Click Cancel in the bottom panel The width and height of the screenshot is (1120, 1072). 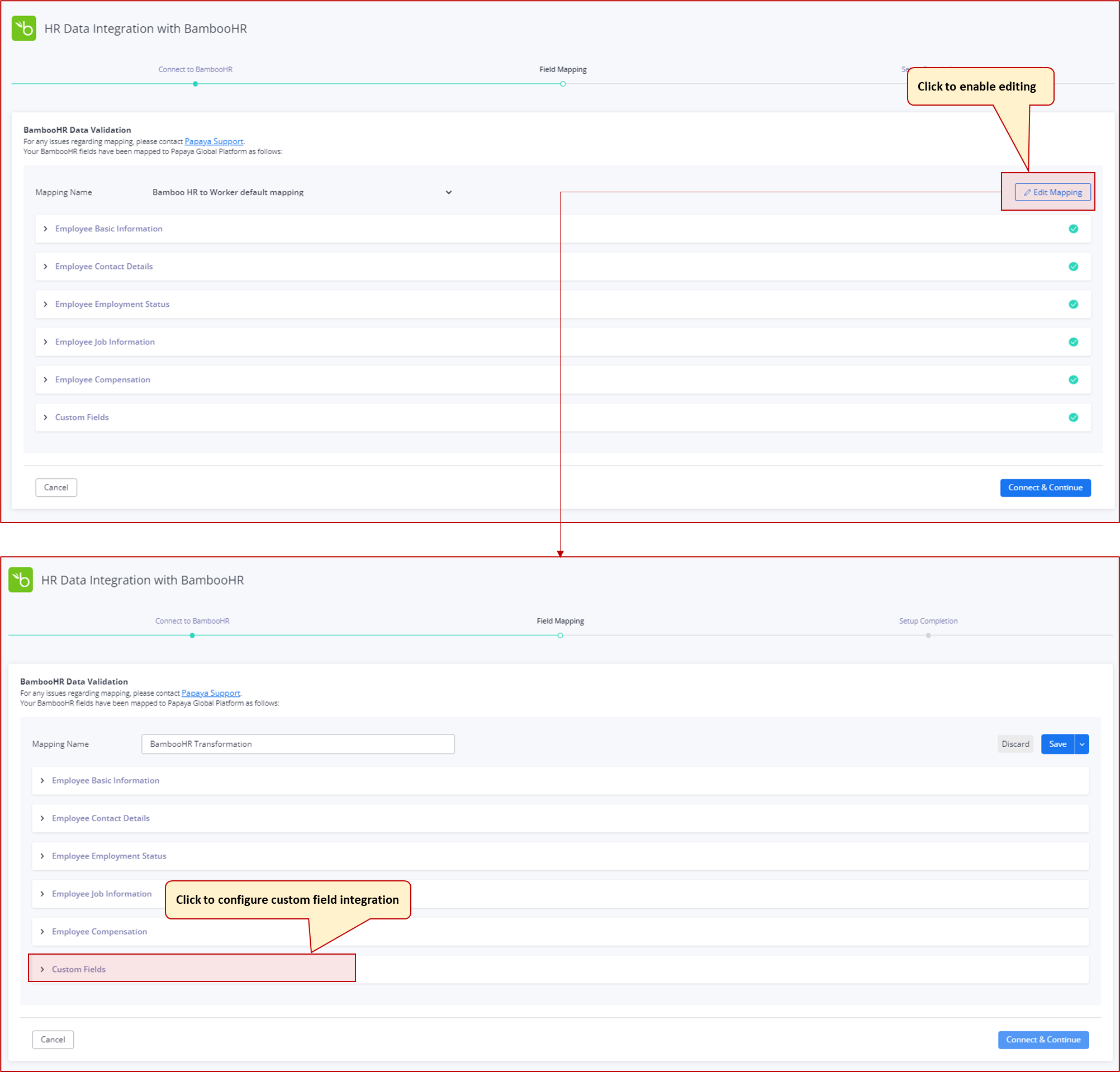coord(53,1040)
